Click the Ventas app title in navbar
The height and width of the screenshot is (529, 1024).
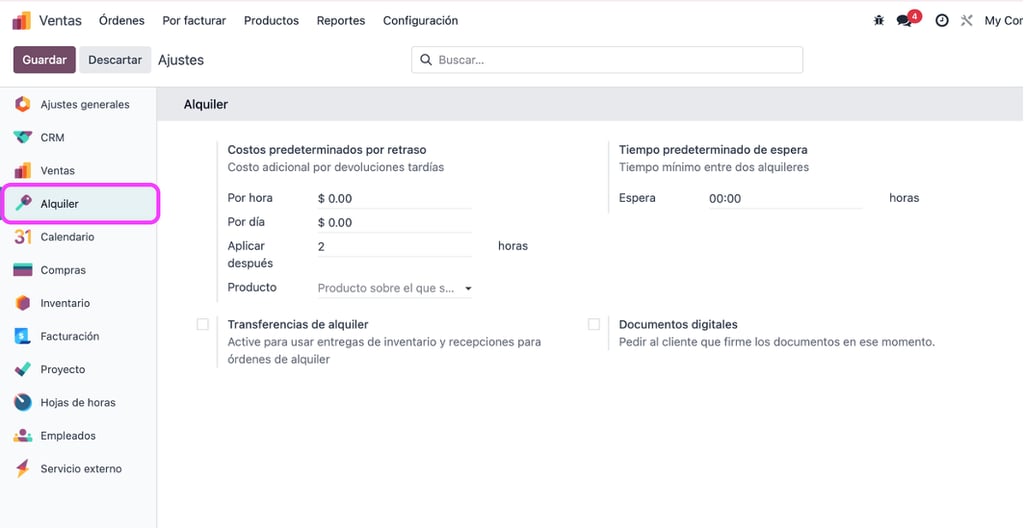click(60, 21)
